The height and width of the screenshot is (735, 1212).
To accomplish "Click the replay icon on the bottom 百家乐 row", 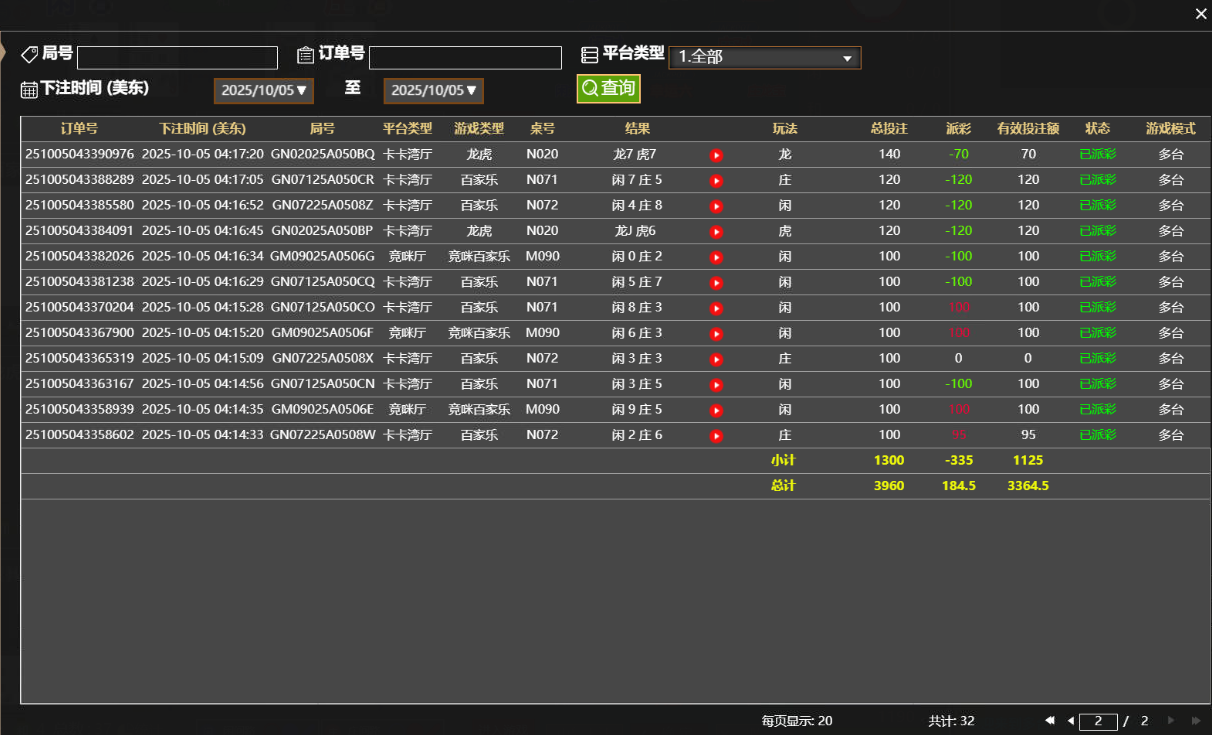I will [x=717, y=434].
